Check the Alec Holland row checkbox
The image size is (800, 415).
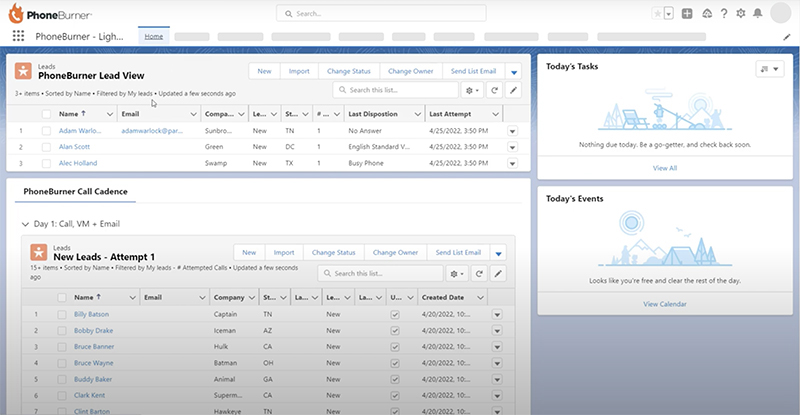click(x=46, y=163)
